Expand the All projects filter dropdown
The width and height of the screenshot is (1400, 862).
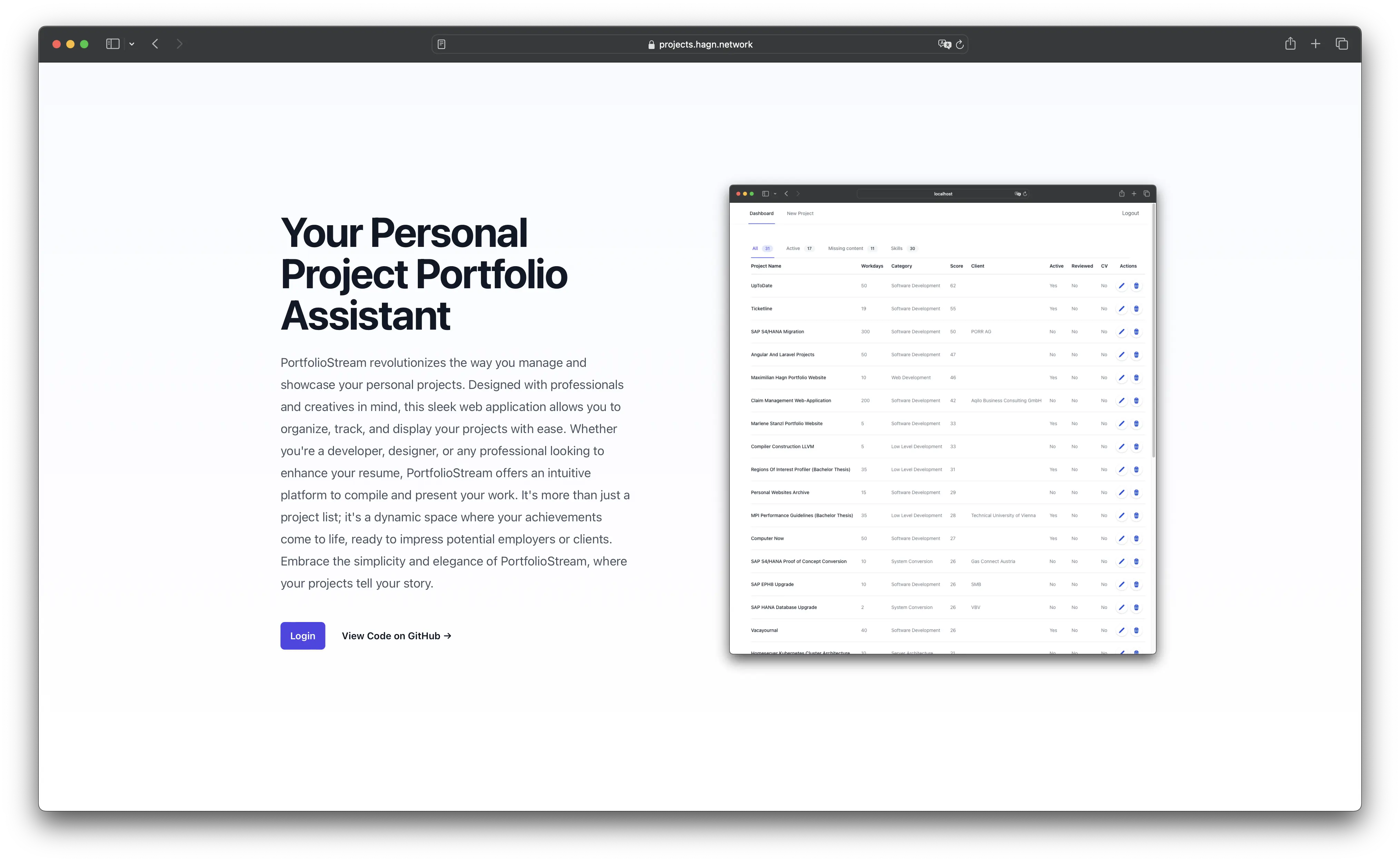click(754, 248)
